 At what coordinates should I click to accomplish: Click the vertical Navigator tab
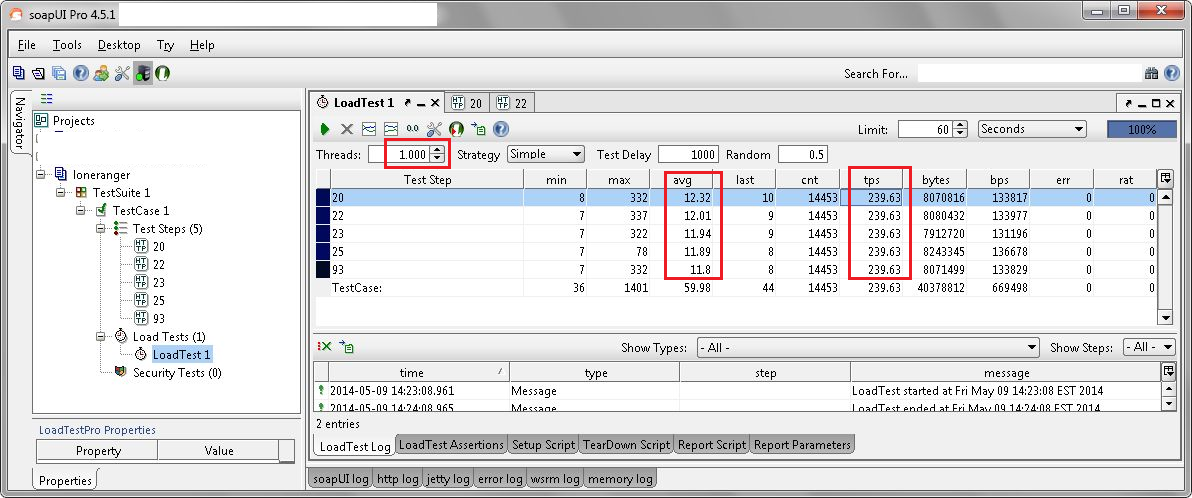20,122
